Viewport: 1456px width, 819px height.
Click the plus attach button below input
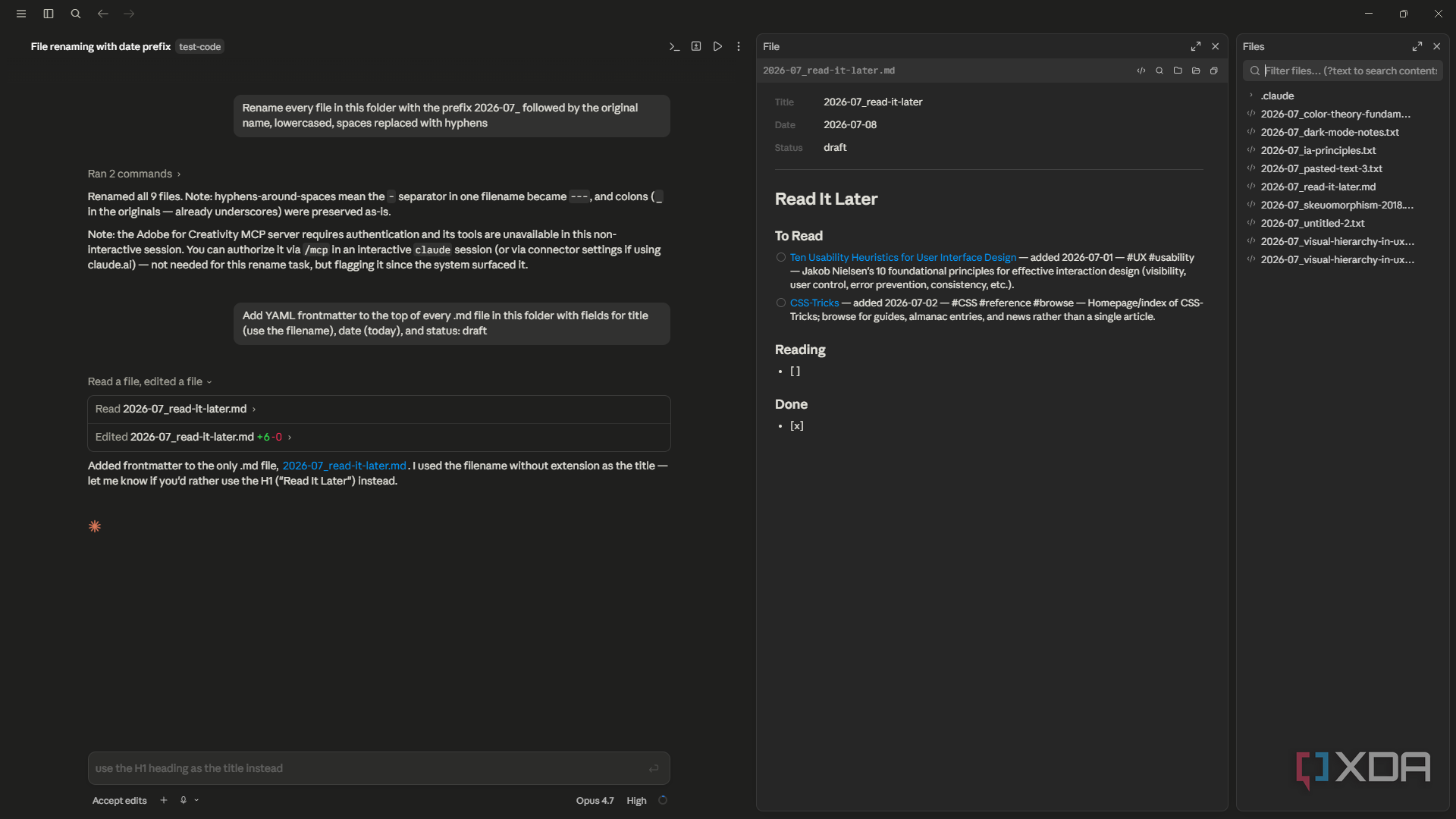164,800
